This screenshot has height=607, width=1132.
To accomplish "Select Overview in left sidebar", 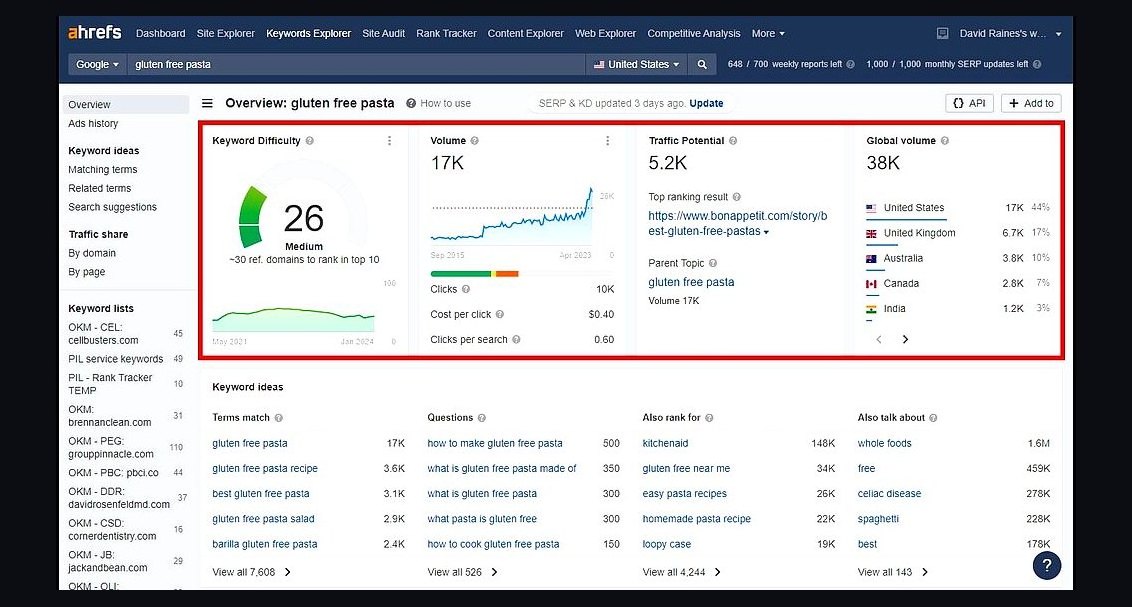I will click(x=126, y=105).
